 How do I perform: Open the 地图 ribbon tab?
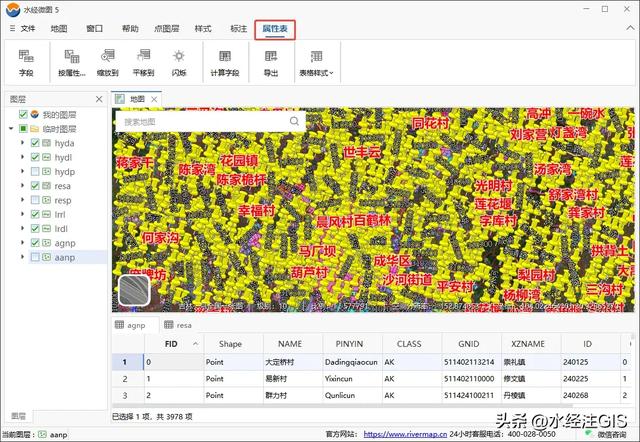pyautogui.click(x=59, y=29)
